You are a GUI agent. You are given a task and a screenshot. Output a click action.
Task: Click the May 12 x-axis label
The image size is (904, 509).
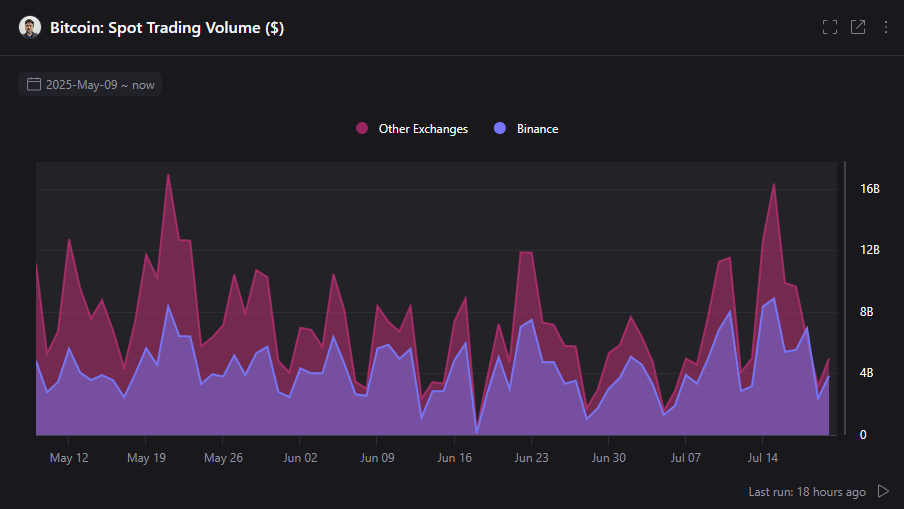68,458
